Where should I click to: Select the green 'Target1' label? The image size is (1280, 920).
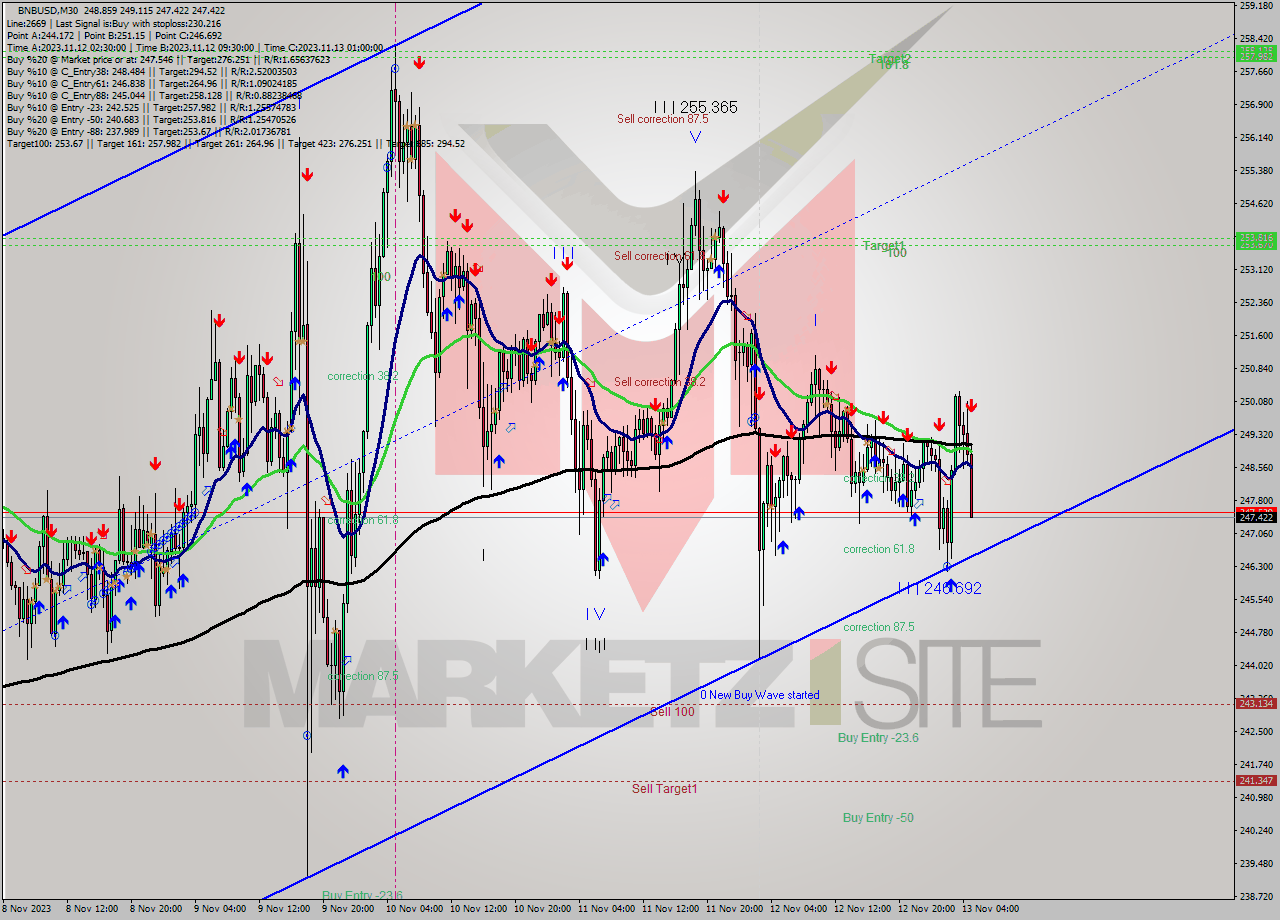(884, 246)
